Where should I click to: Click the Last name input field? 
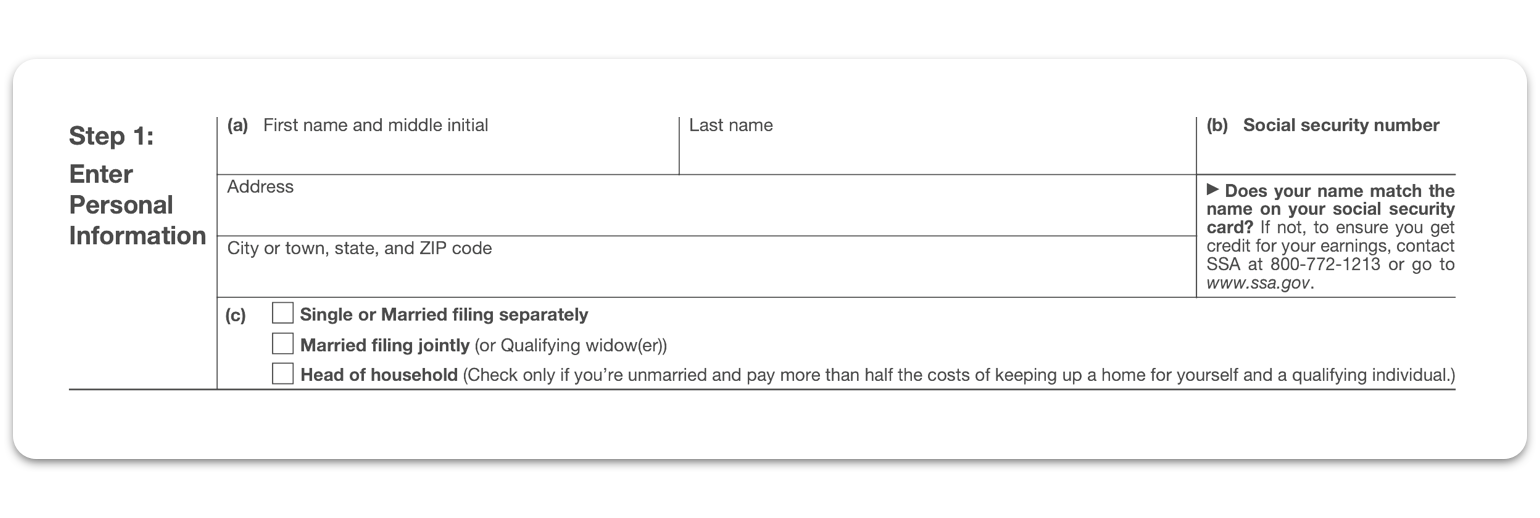tap(936, 155)
